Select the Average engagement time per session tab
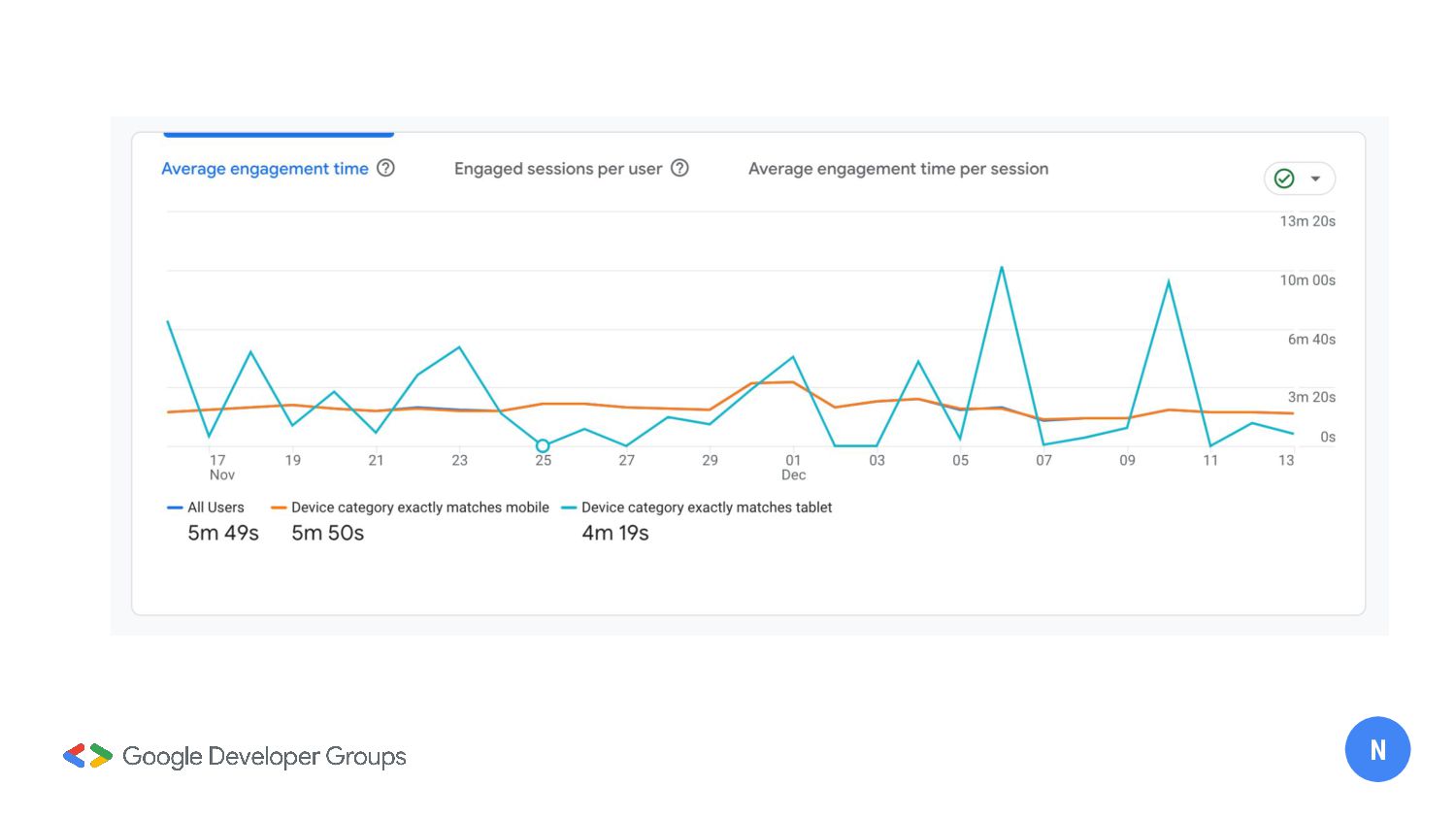The height and width of the screenshot is (819, 1456). 898,169
